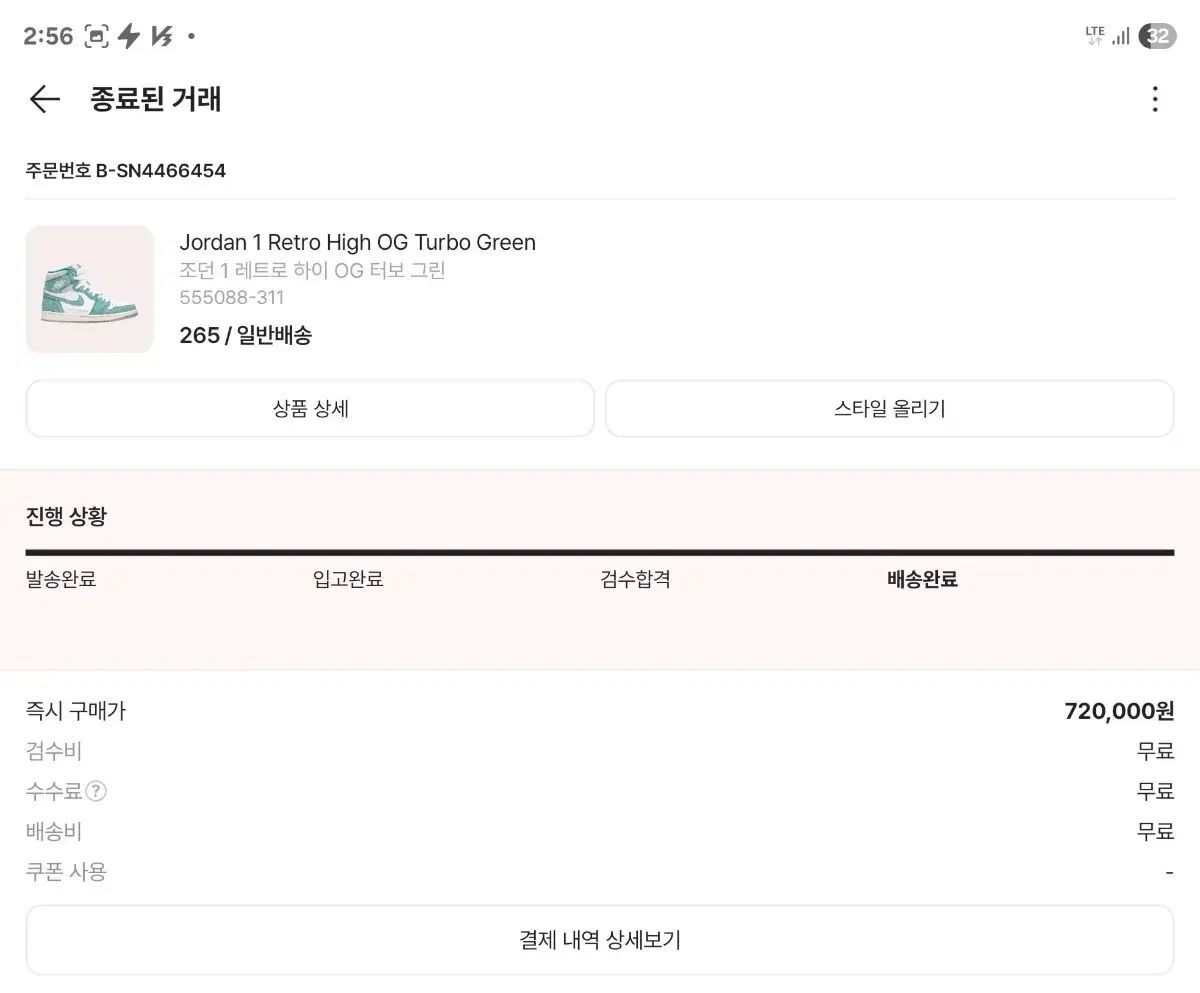Tap the 720,000원 purchase price
1200x993 pixels.
[x=1119, y=711]
